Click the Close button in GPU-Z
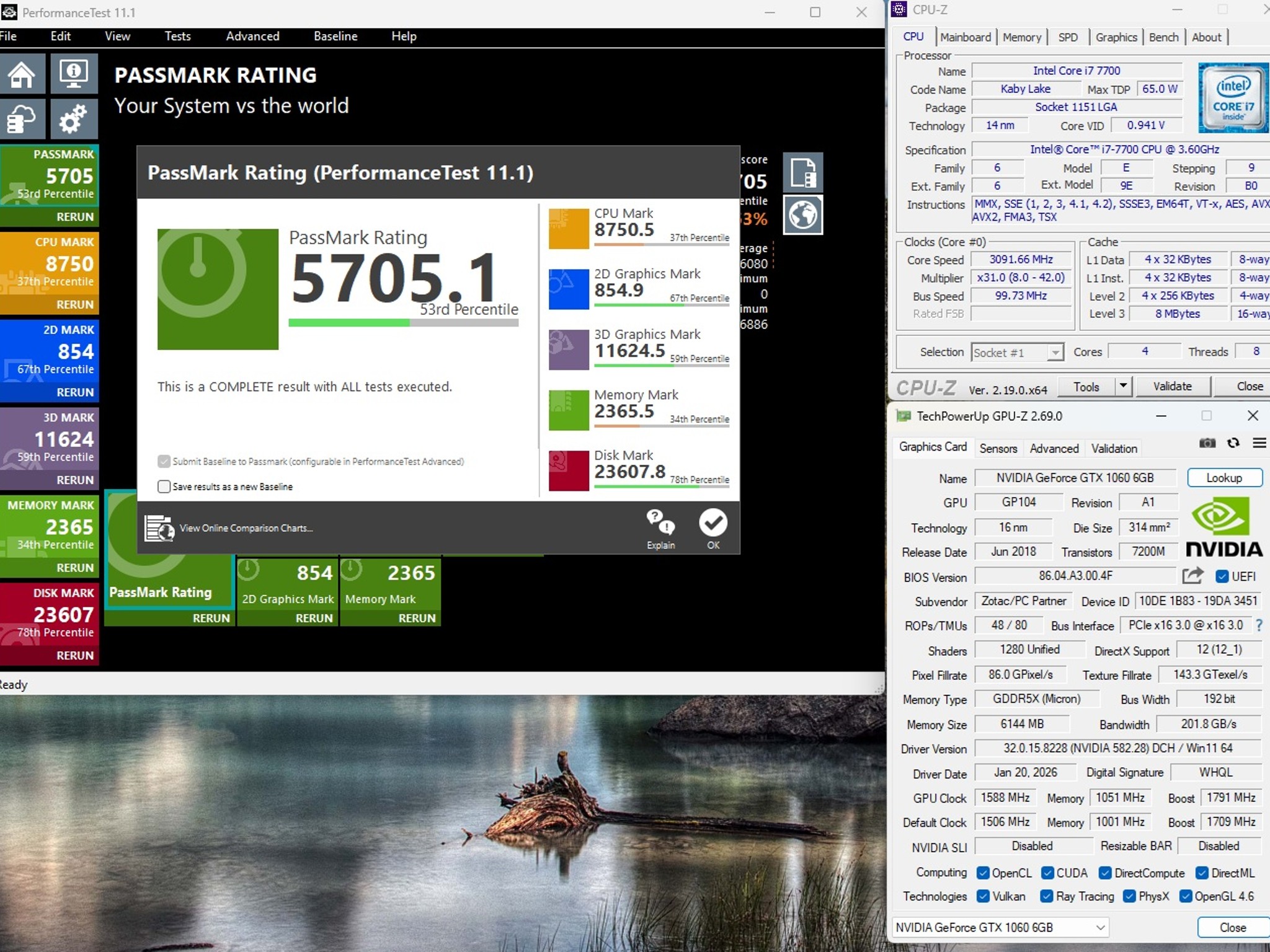Screen dimensions: 1270x952 click(x=1233, y=928)
